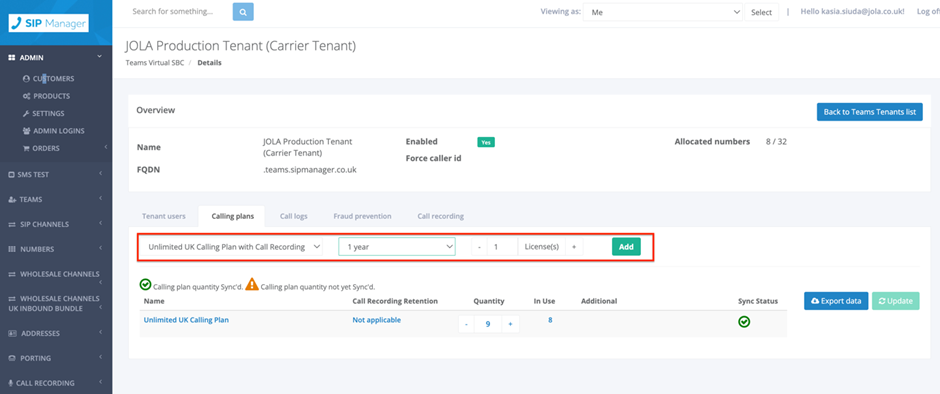Increase Unlimited UK Calling Plan quantity
940x394 pixels.
click(x=510, y=324)
